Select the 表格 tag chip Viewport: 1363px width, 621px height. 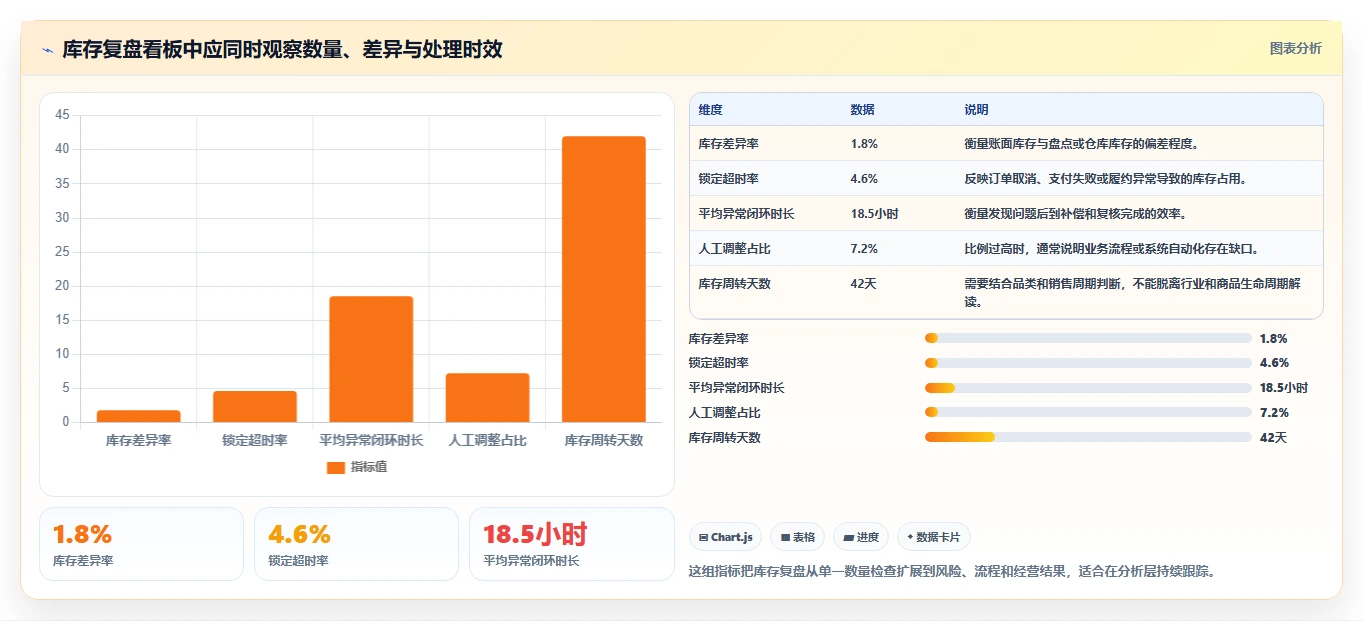point(797,537)
